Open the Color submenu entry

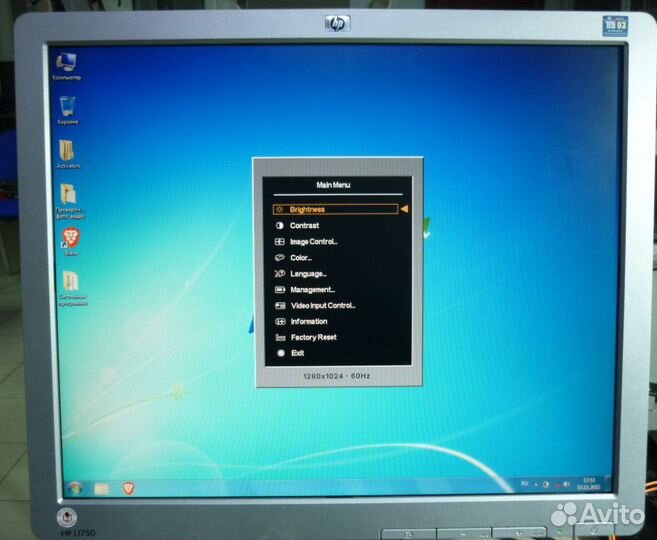point(301,258)
